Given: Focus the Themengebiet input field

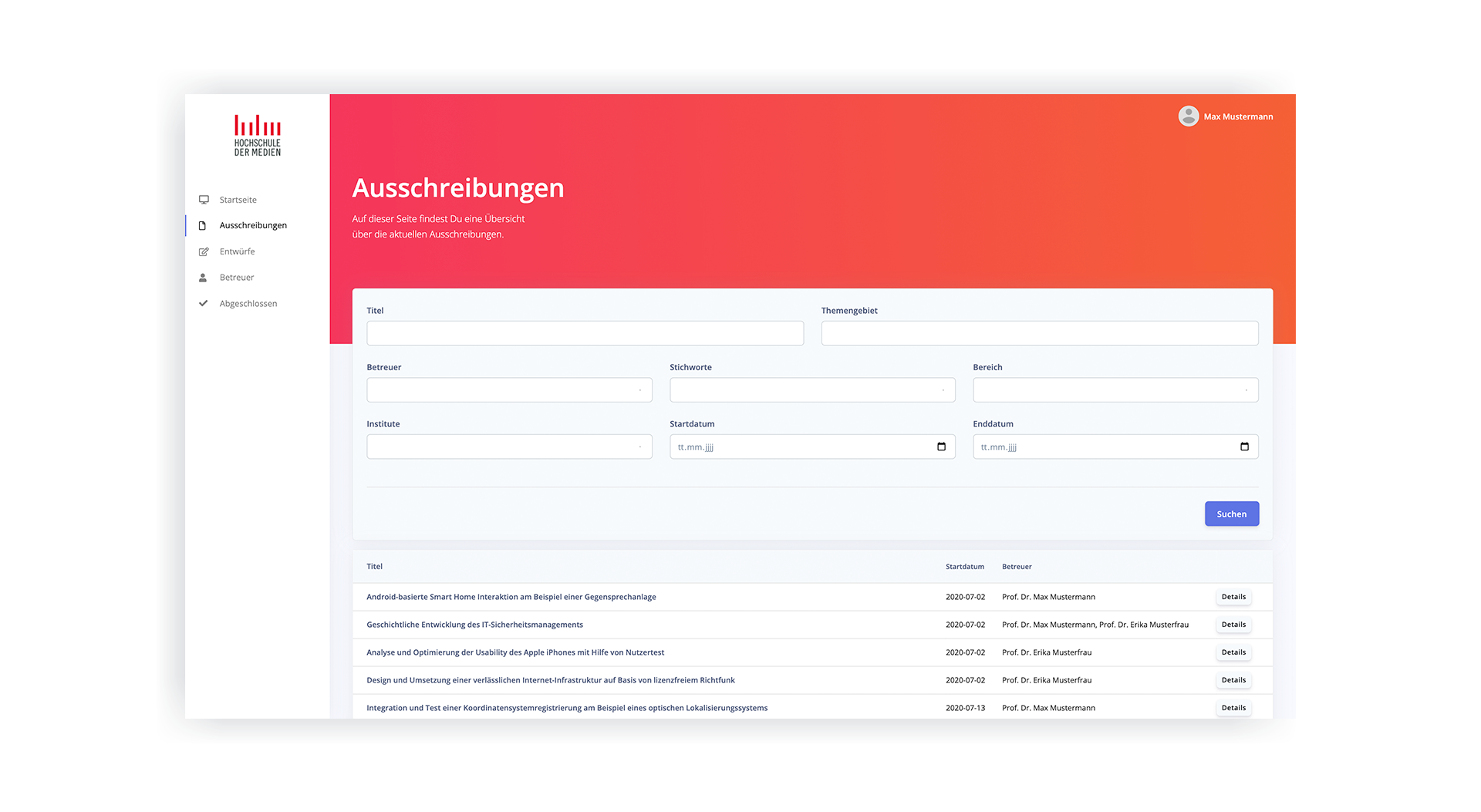Looking at the screenshot, I should click(1040, 334).
